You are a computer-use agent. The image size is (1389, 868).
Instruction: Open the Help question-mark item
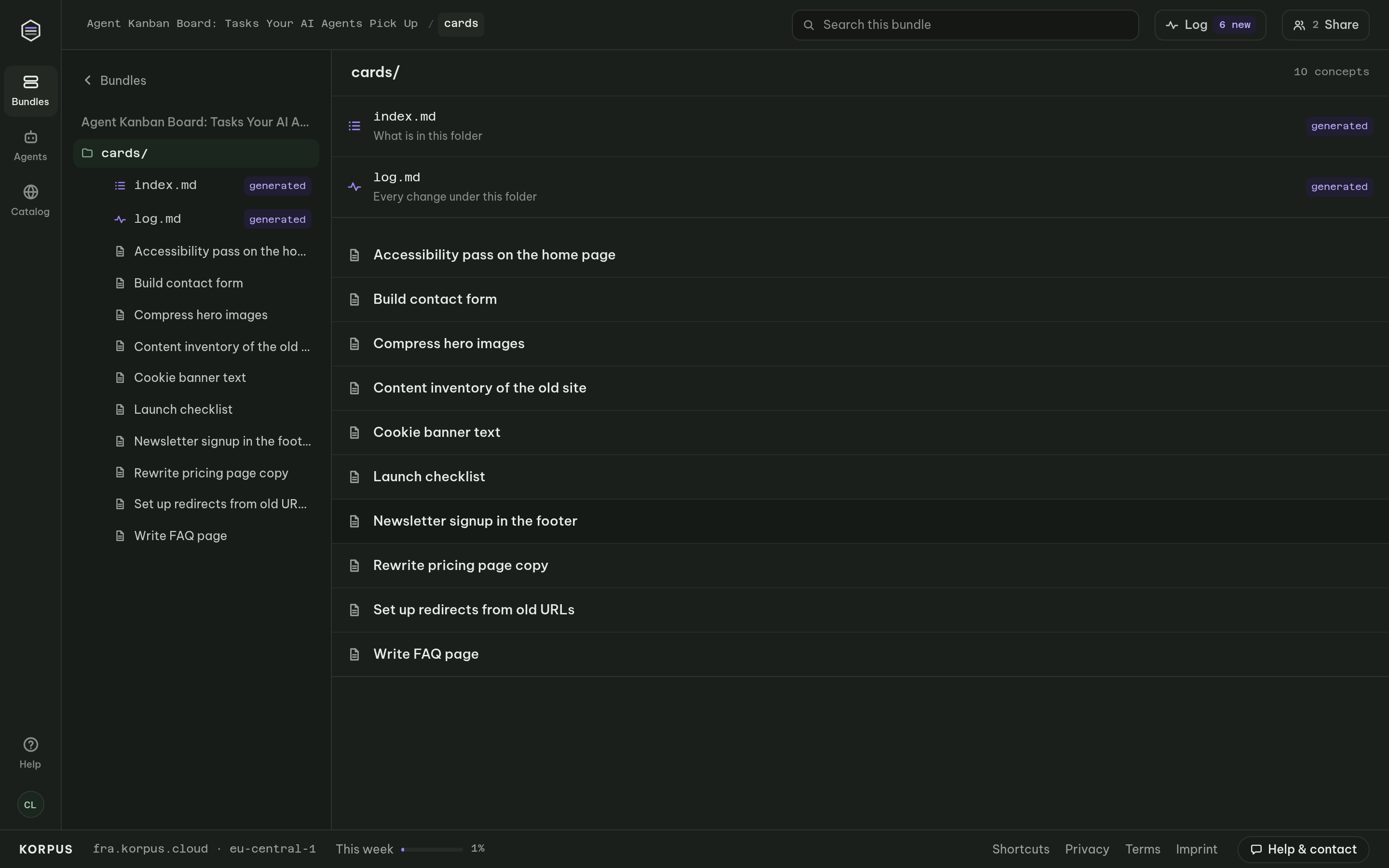tap(30, 753)
